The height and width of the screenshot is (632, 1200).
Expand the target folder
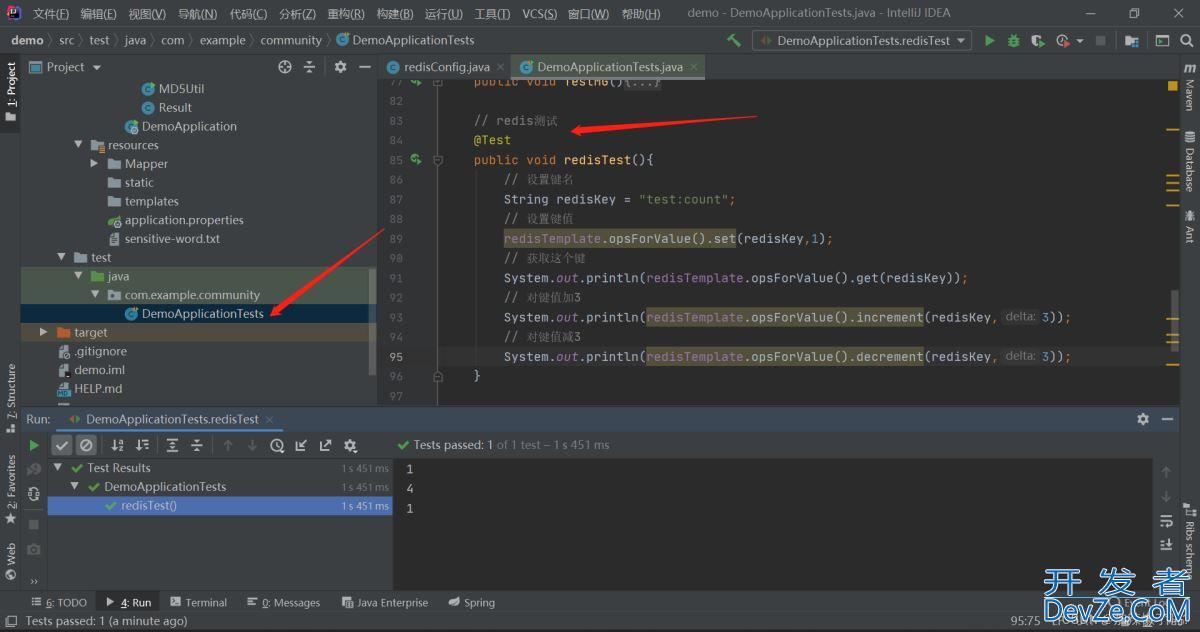43,332
